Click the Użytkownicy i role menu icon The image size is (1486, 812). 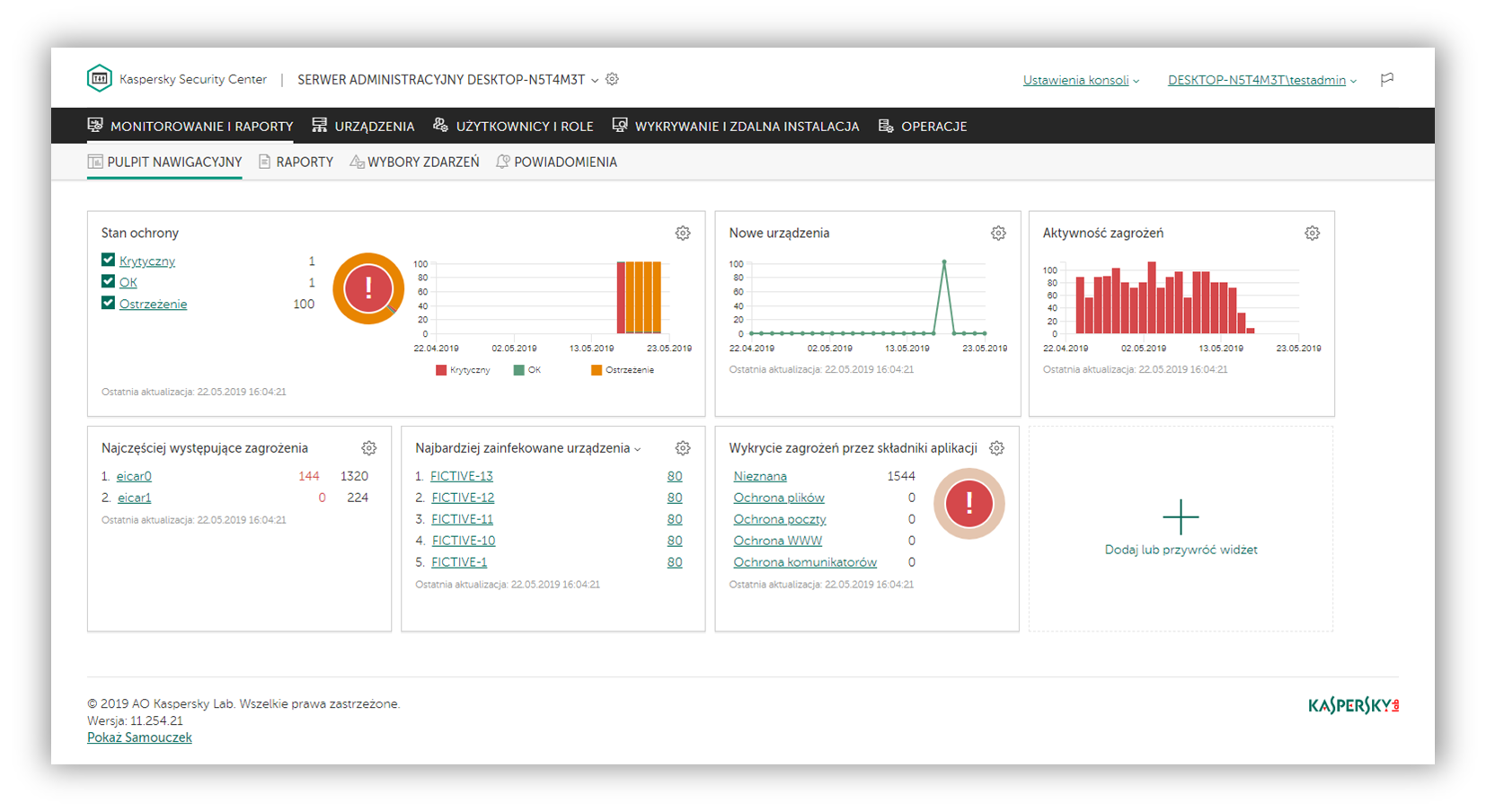point(440,125)
